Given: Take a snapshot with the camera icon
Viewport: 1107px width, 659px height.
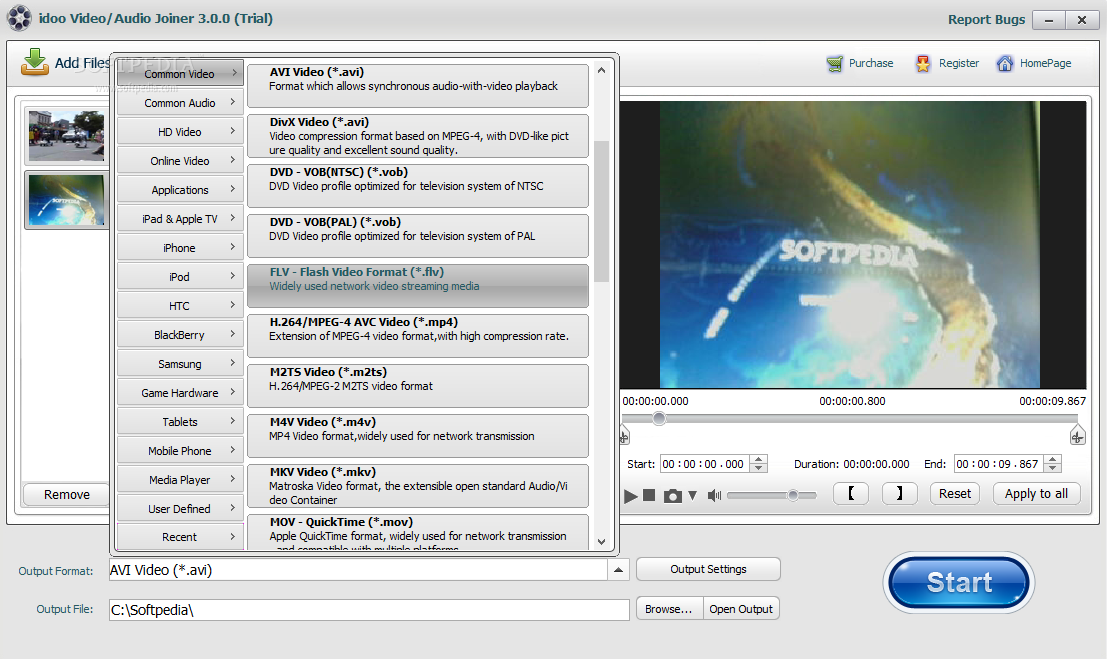Looking at the screenshot, I should (x=673, y=496).
